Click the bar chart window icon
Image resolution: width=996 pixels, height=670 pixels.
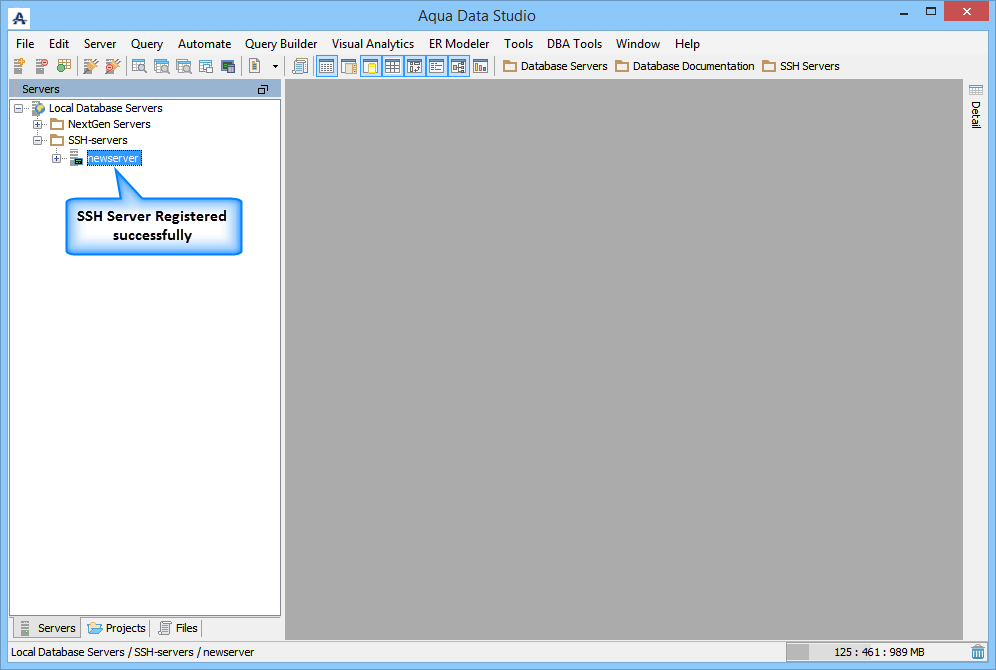(480, 66)
